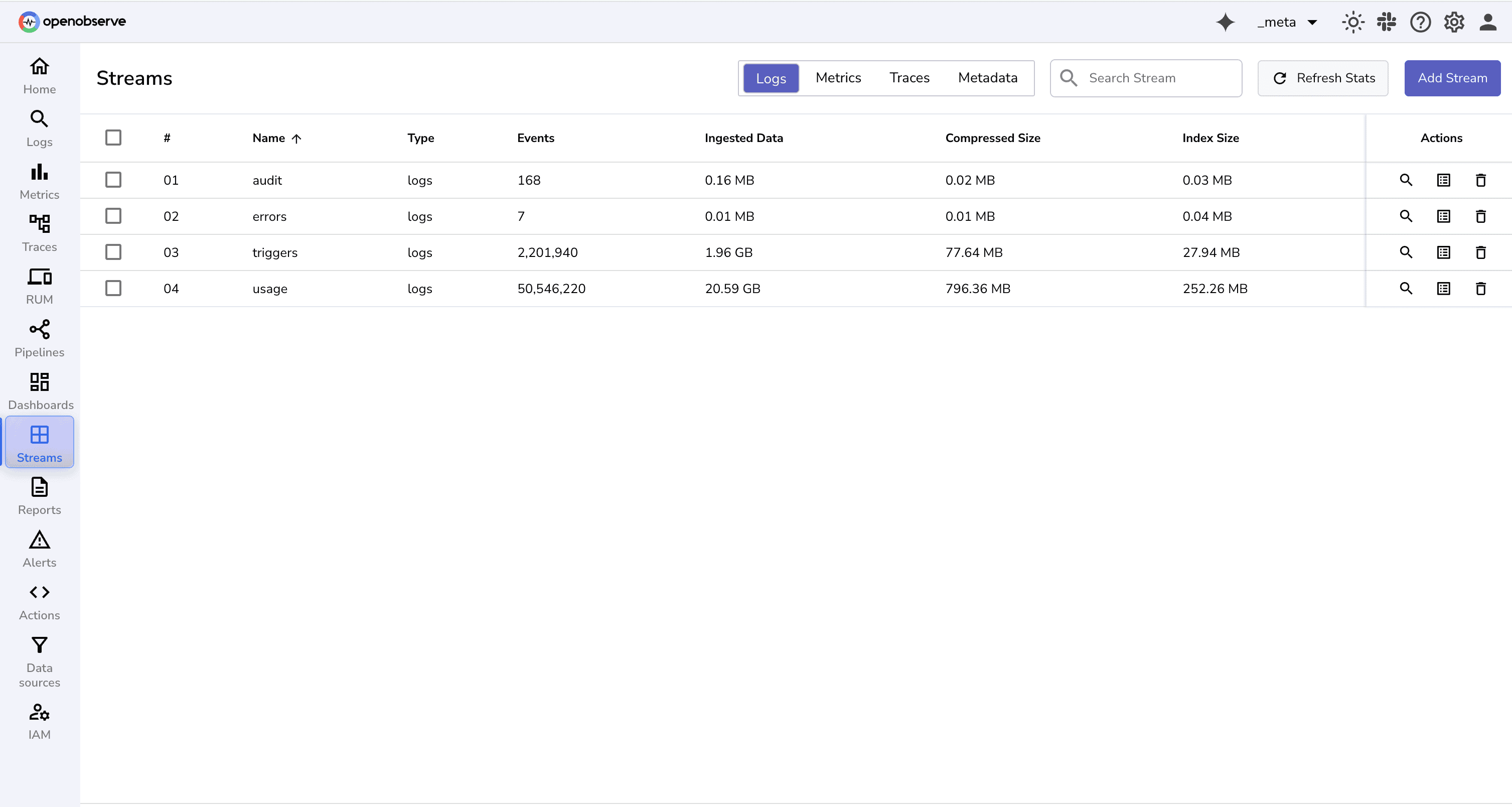The image size is (1512, 807).
Task: Check the select-all checkbox in the table header
Action: pyautogui.click(x=113, y=137)
